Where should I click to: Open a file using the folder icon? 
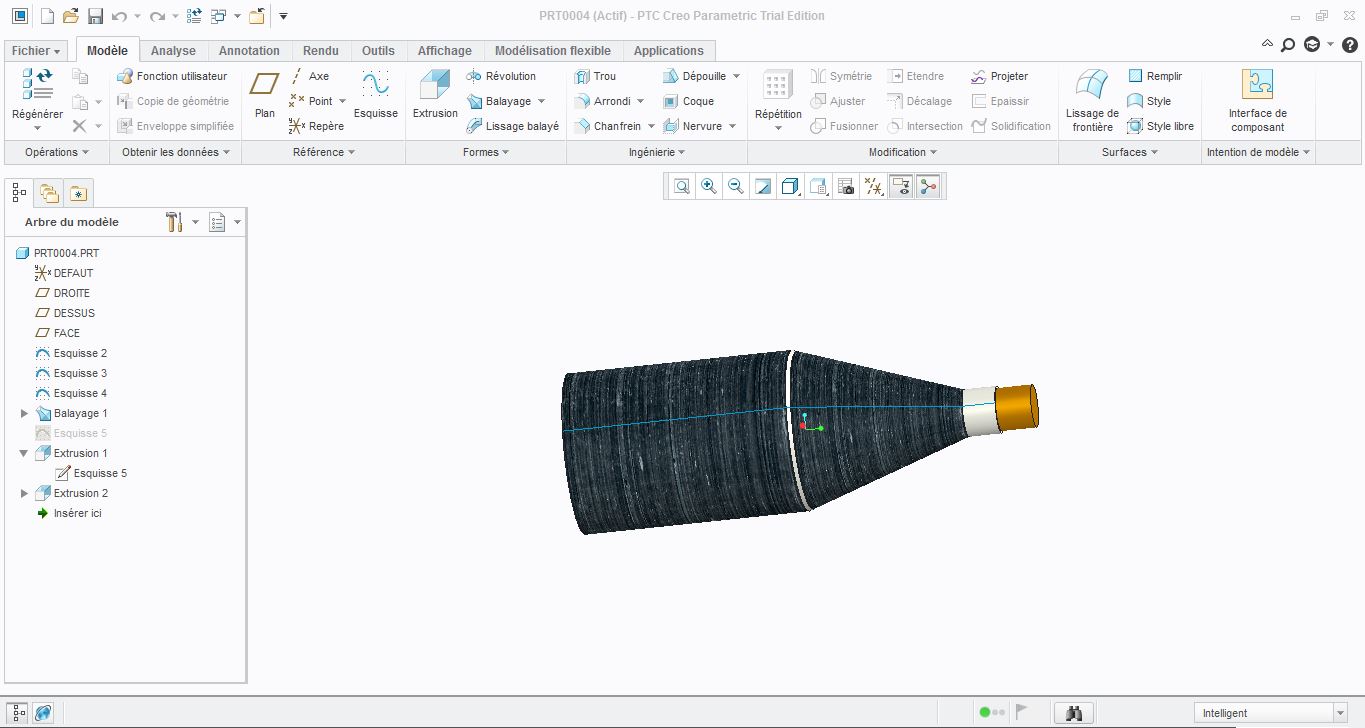click(70, 16)
